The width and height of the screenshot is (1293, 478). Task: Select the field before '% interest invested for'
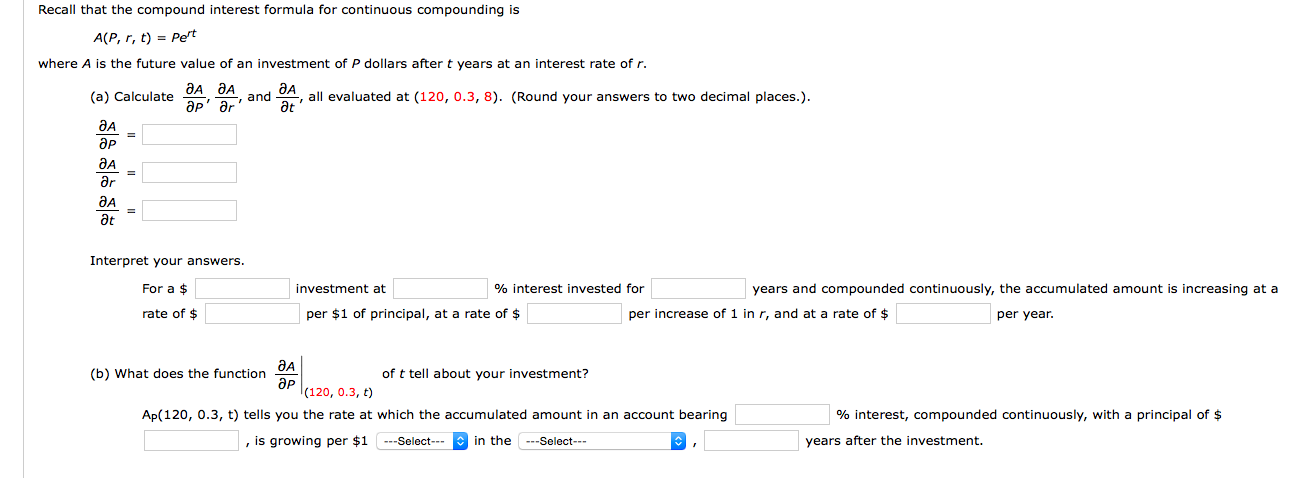point(440,289)
